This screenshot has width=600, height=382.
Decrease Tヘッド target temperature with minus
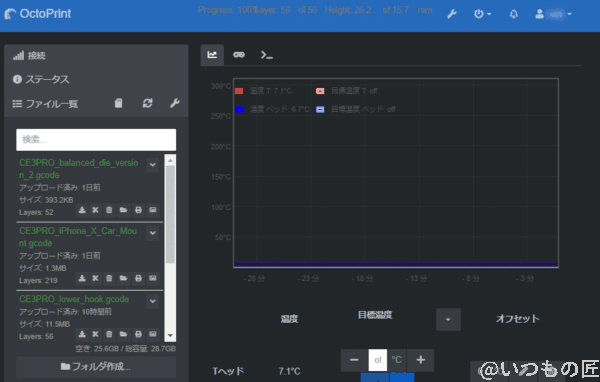click(x=354, y=360)
